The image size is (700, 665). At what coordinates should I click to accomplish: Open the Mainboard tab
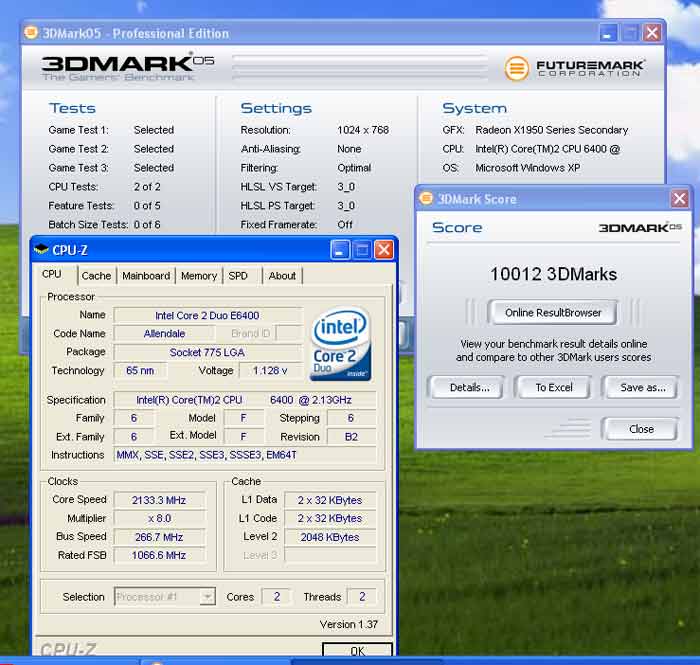146,276
